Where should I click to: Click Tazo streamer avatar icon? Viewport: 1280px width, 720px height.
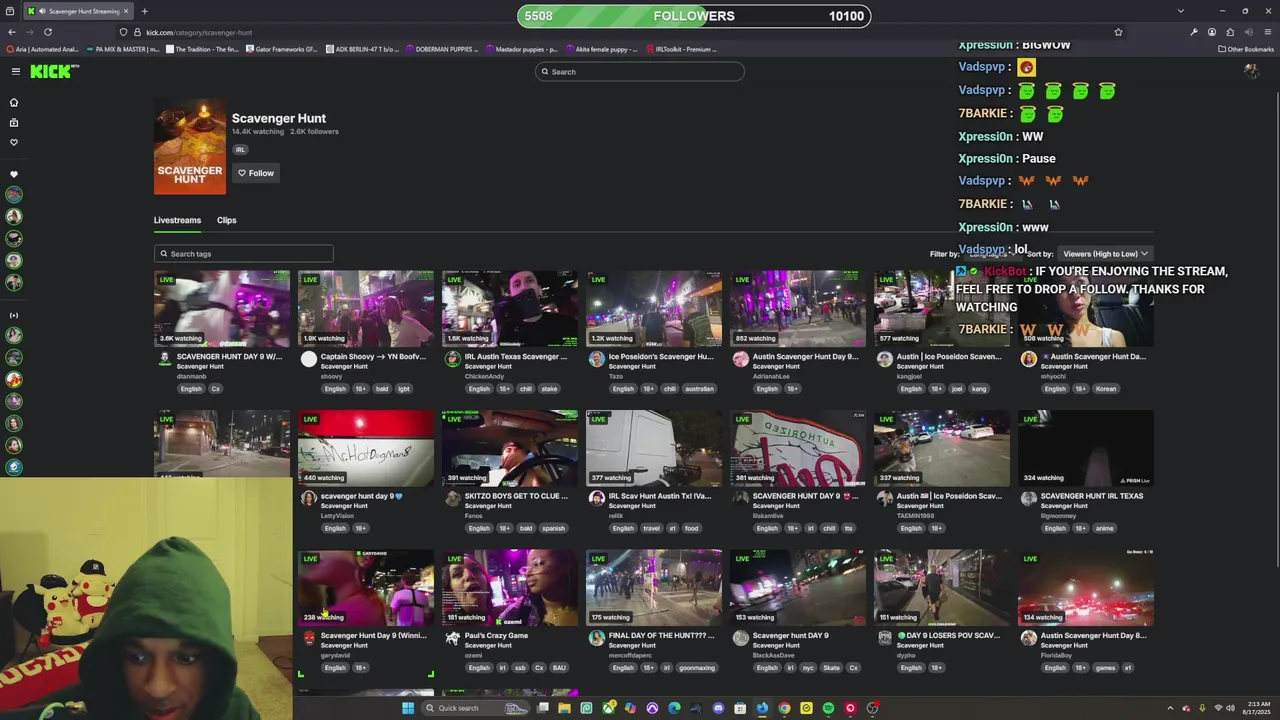(597, 359)
